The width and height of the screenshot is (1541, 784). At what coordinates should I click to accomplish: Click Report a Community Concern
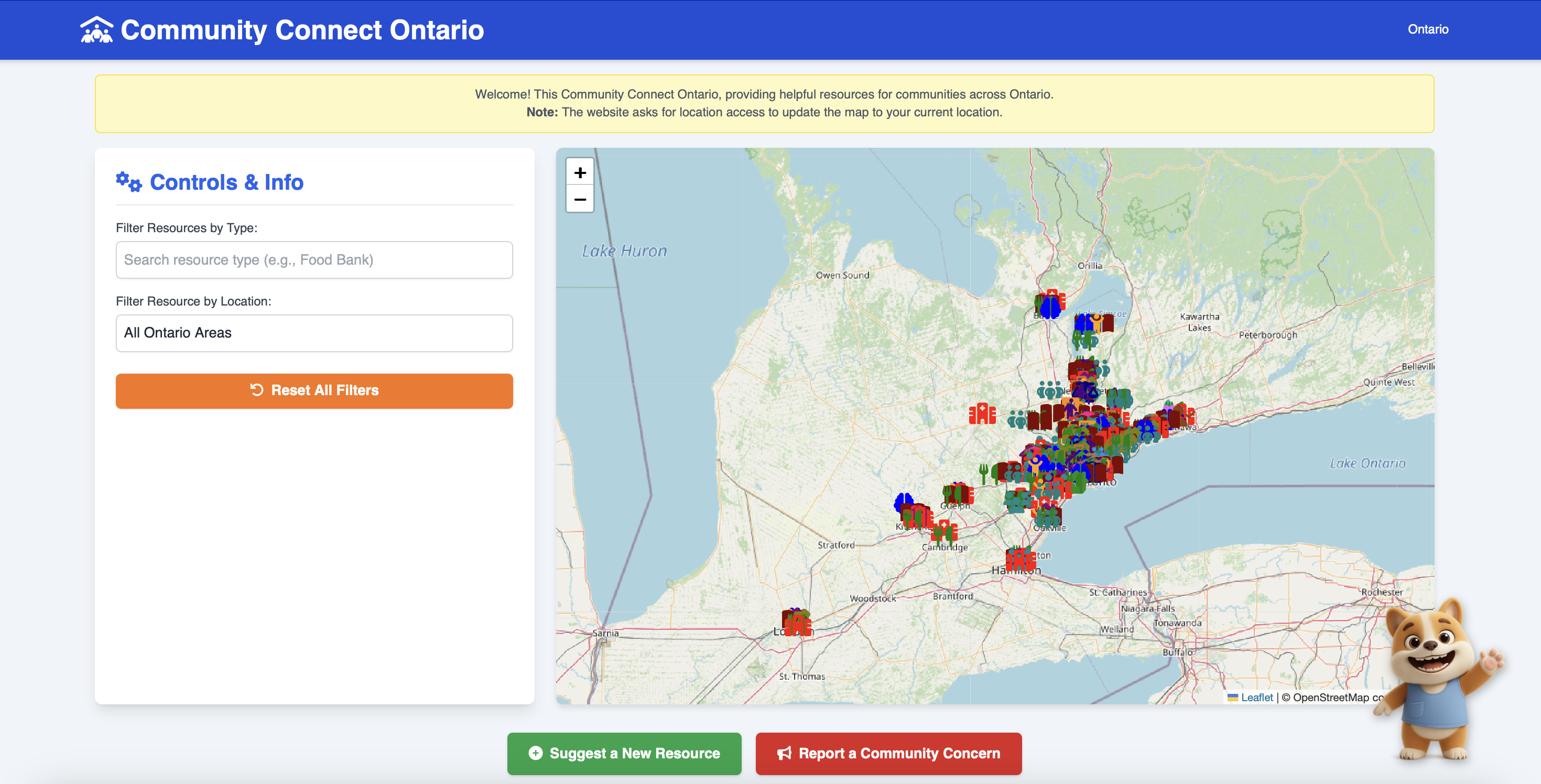[888, 753]
